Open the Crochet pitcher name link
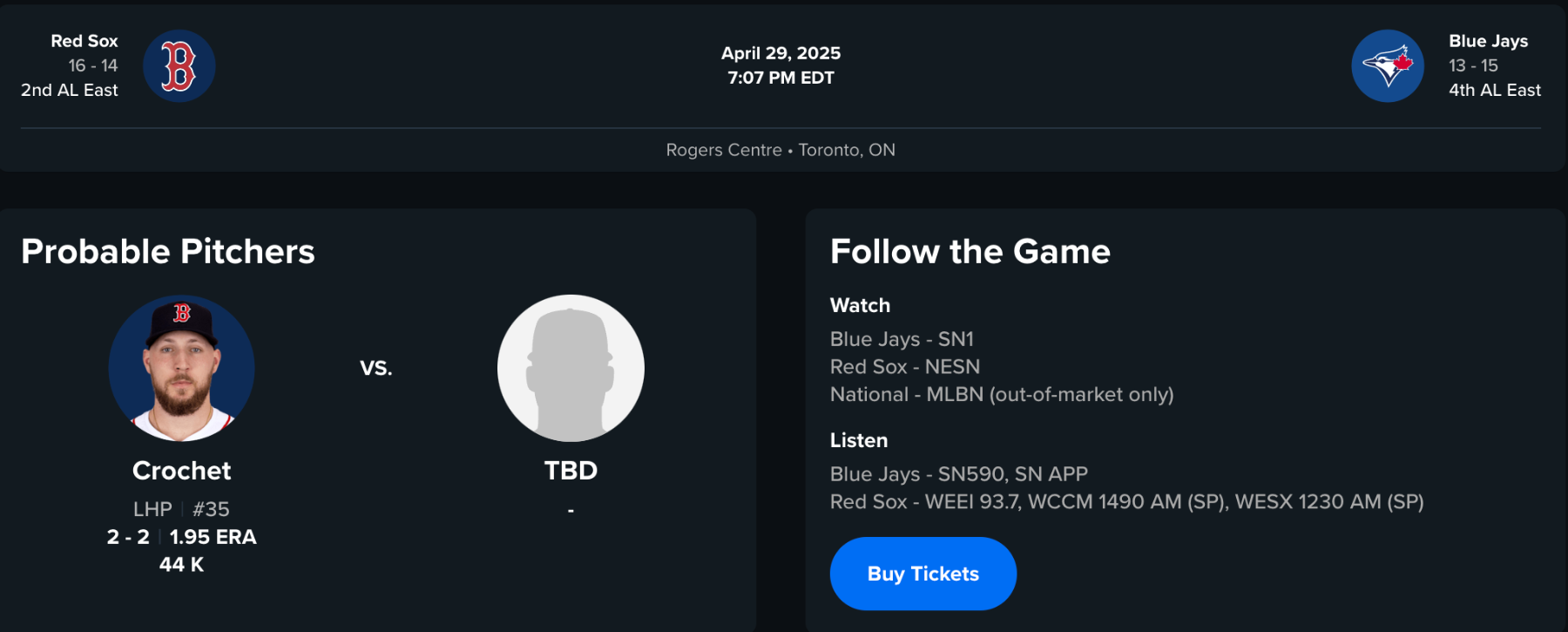 point(181,471)
